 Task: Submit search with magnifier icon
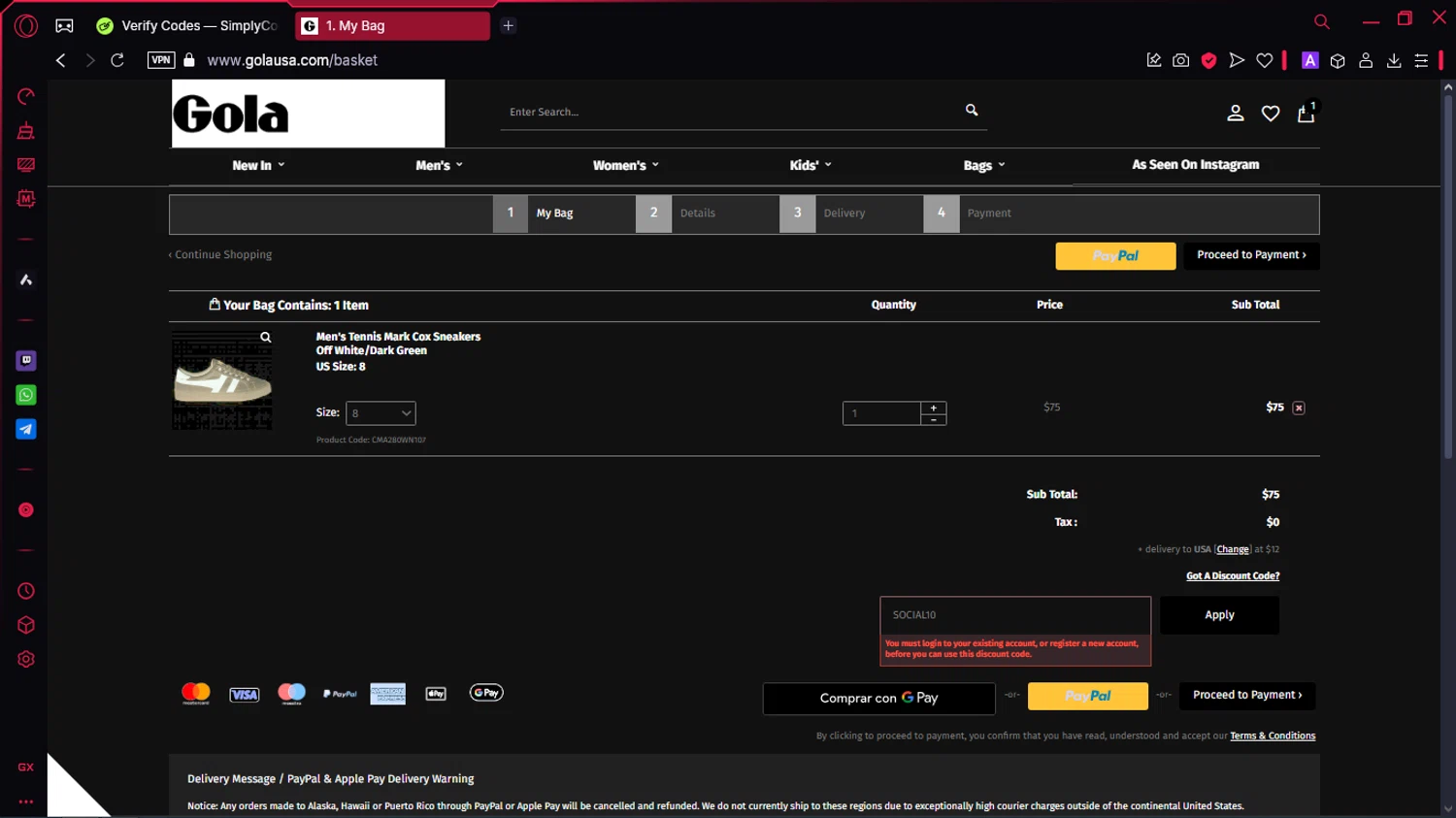click(972, 110)
